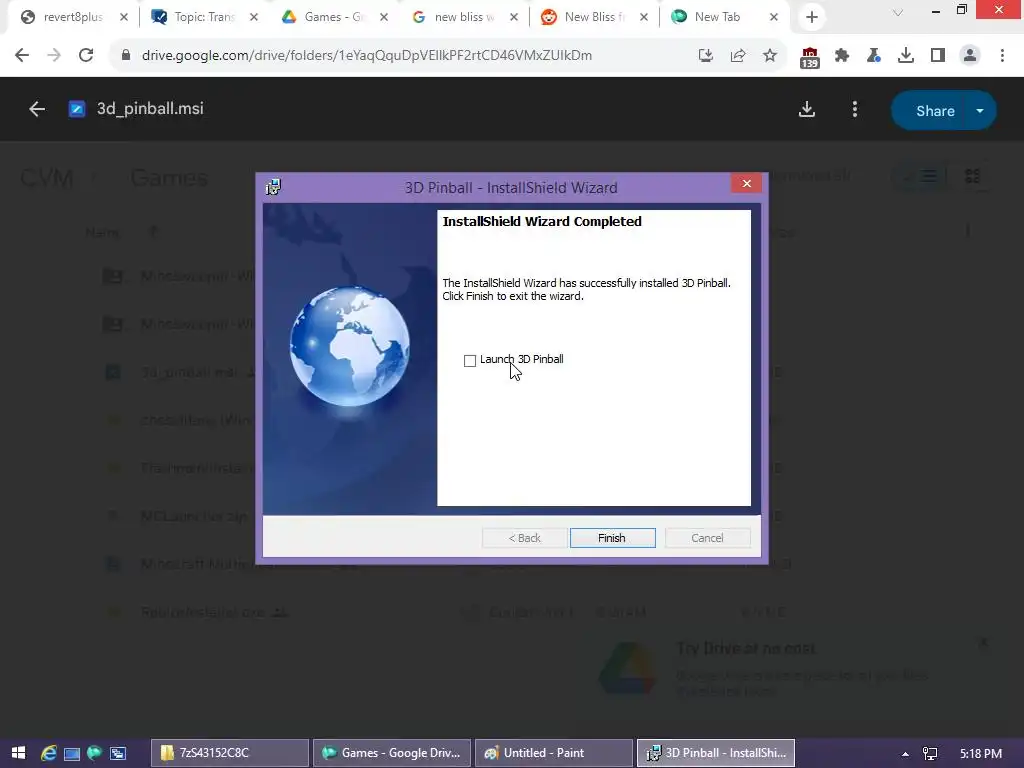
Task: Click the share page icon in address bar
Action: coord(738,56)
